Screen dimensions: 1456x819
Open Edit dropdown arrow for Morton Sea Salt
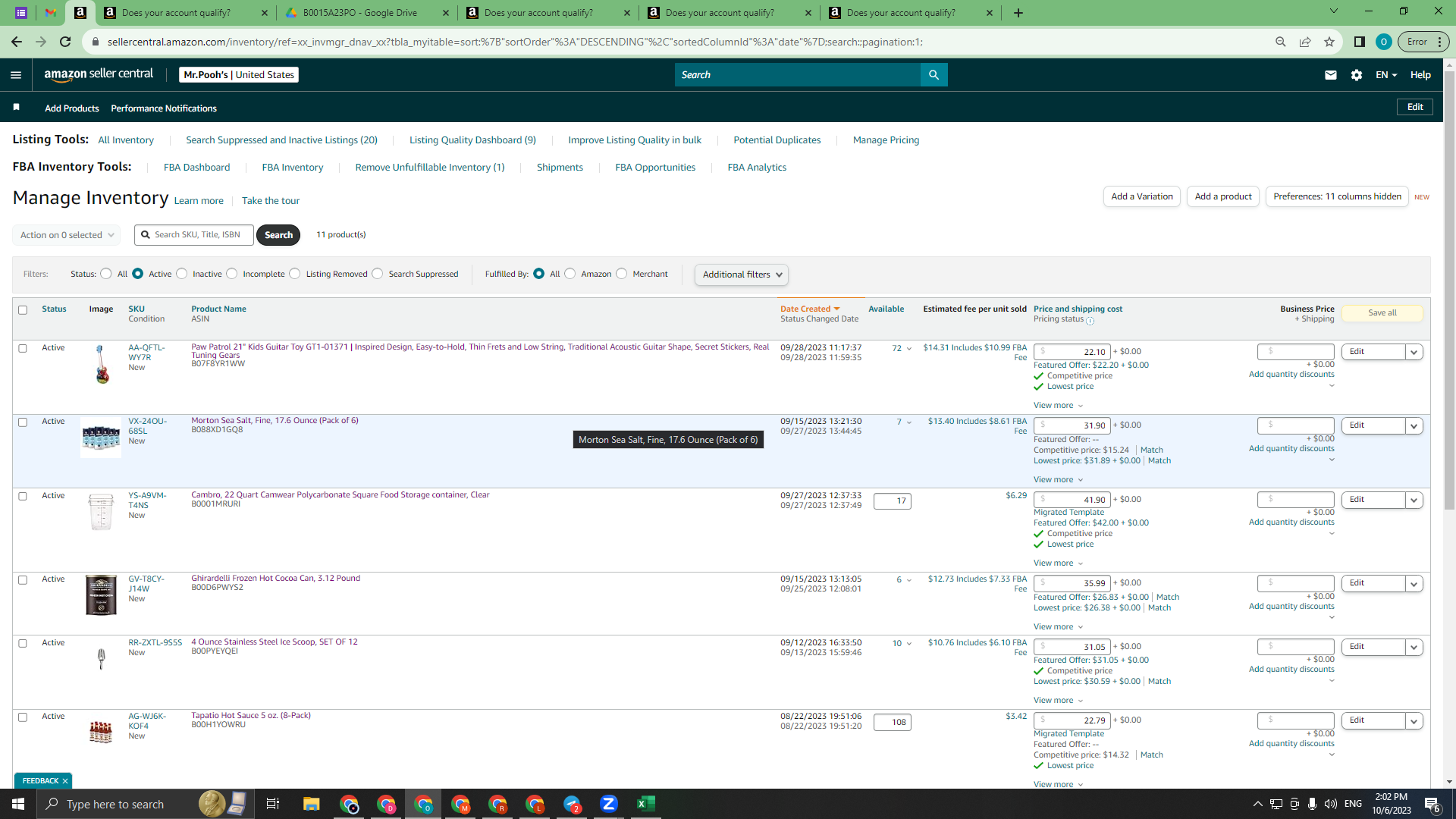[x=1414, y=425]
